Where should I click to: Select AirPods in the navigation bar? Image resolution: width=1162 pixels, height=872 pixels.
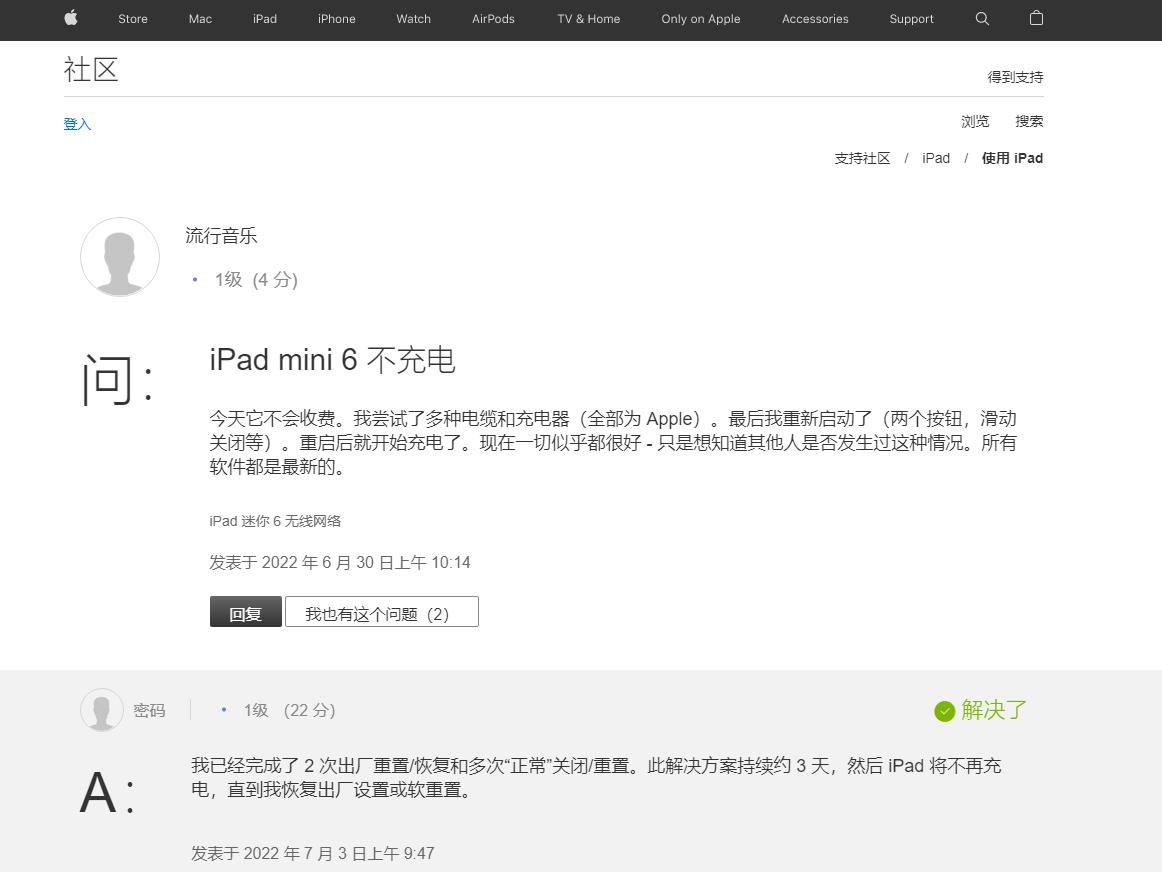(x=492, y=19)
